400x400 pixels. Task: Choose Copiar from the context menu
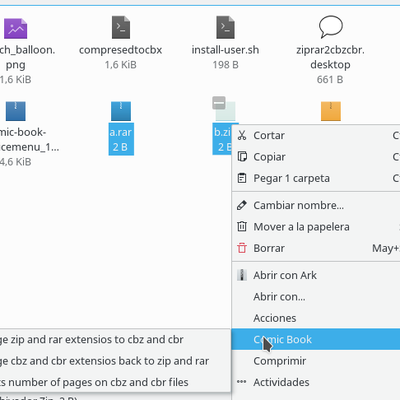click(x=316, y=157)
